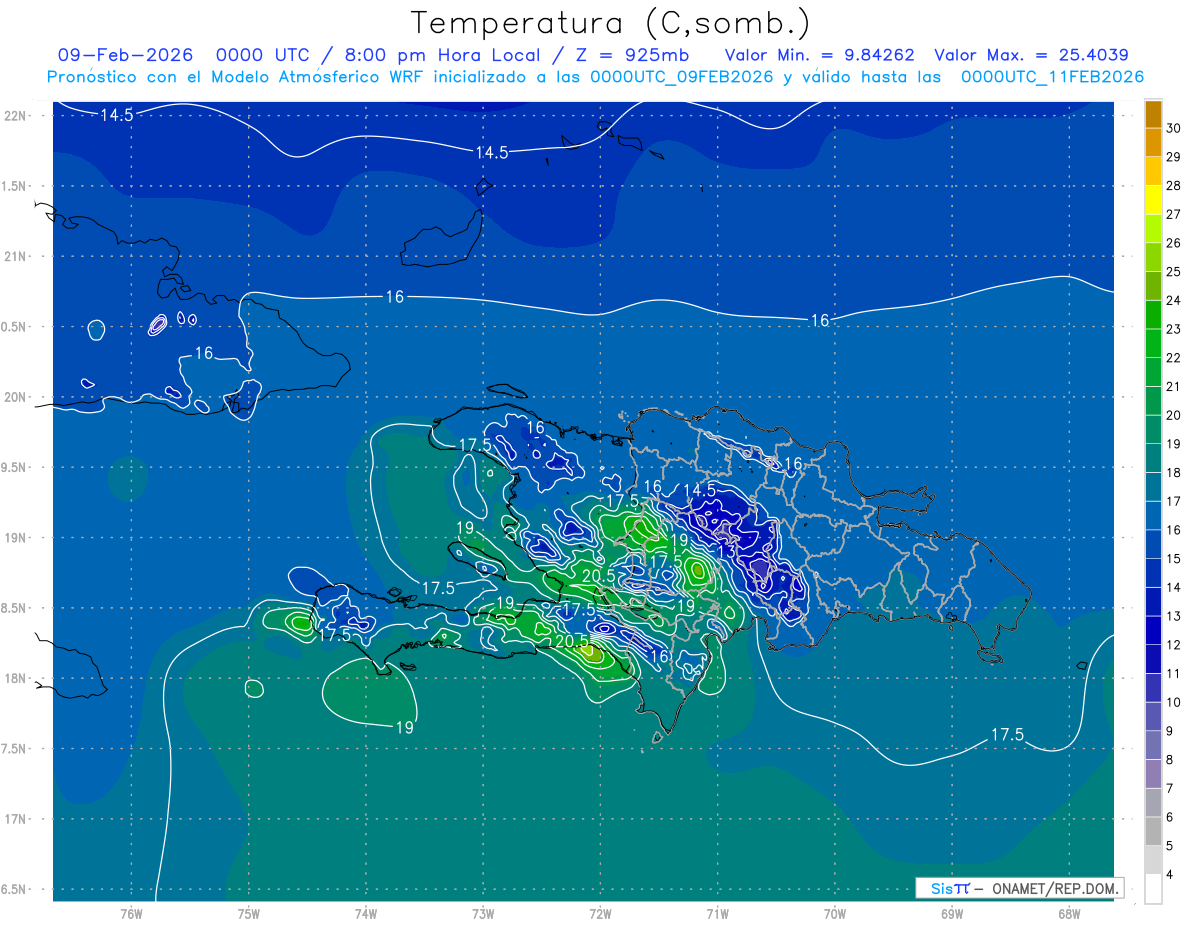Click the 13 contour label on the map

(x=727, y=551)
